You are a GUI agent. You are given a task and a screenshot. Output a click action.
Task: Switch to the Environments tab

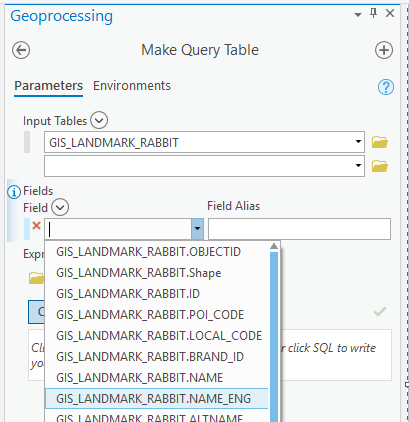coord(132,86)
